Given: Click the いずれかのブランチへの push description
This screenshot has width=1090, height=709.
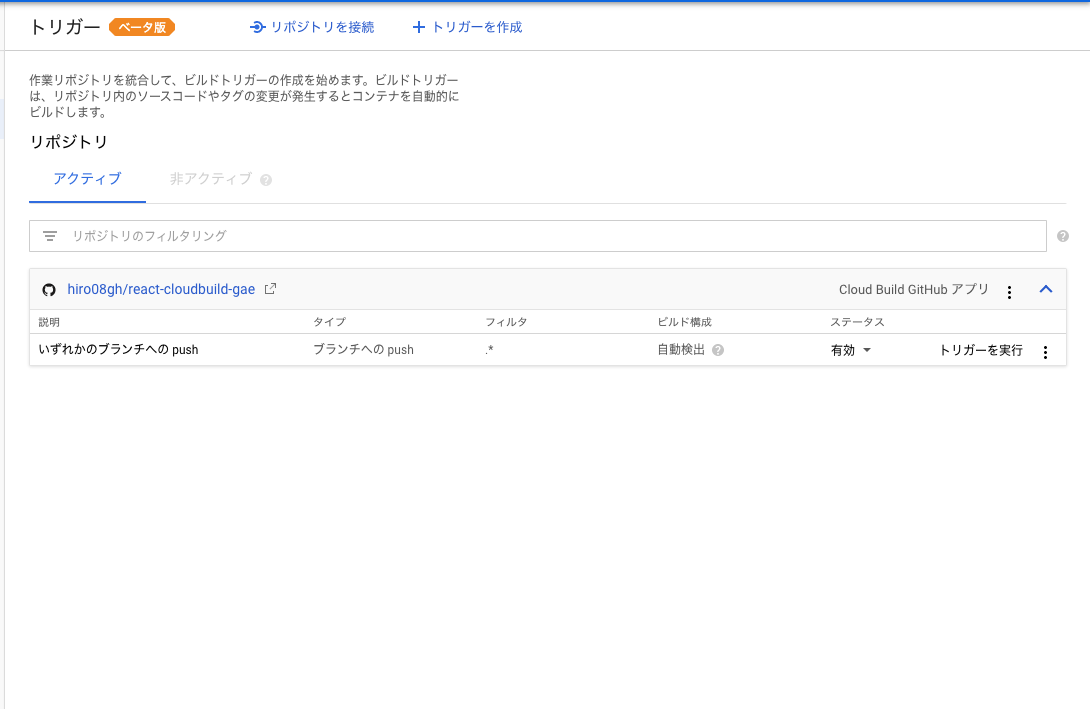Looking at the screenshot, I should (118, 350).
